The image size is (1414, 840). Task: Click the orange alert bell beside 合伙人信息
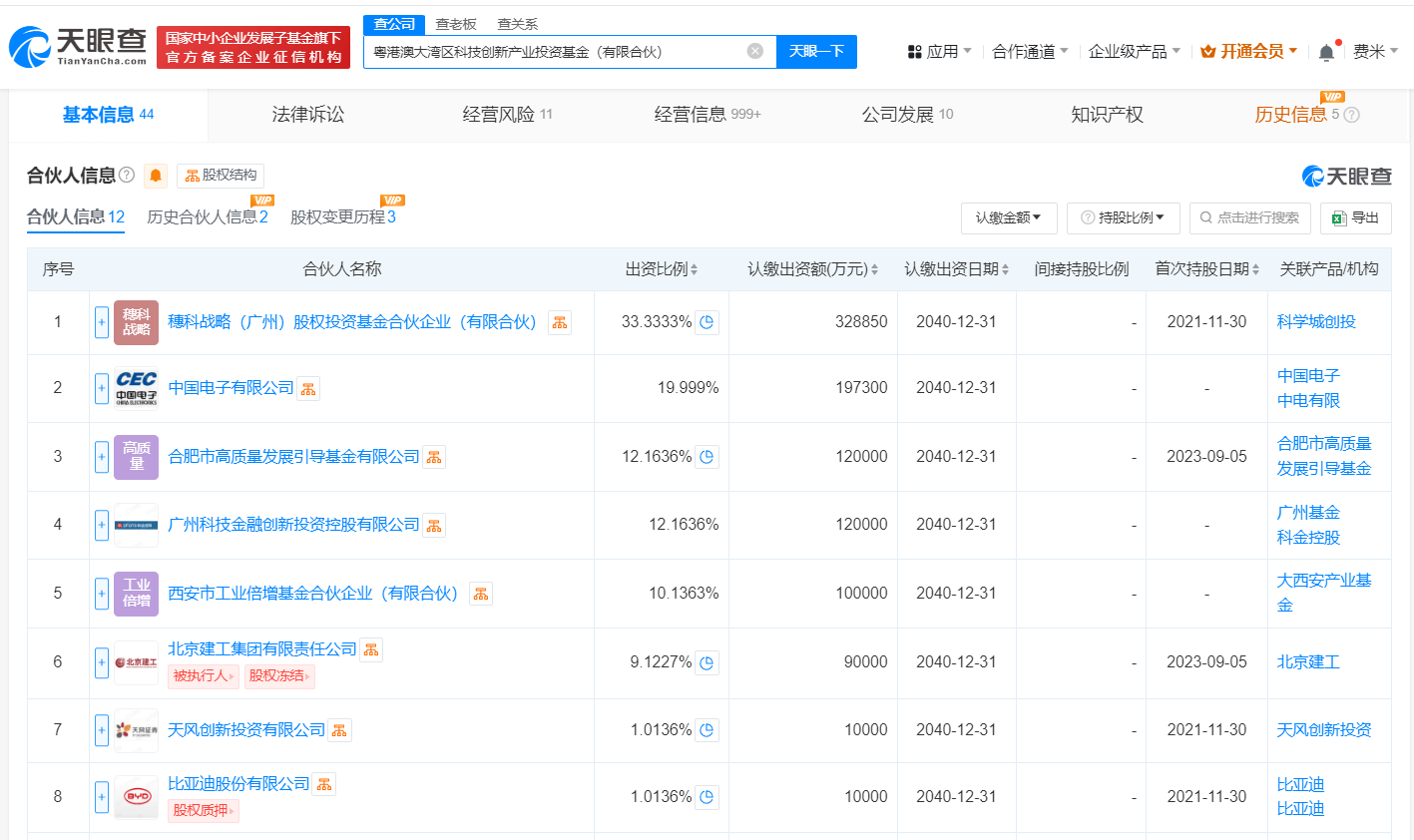[156, 176]
